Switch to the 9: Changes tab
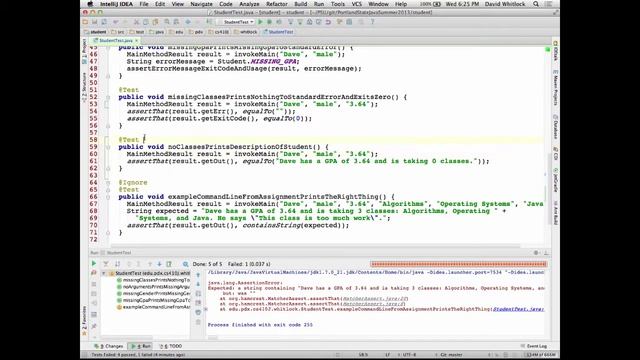 pyautogui.click(x=109, y=346)
